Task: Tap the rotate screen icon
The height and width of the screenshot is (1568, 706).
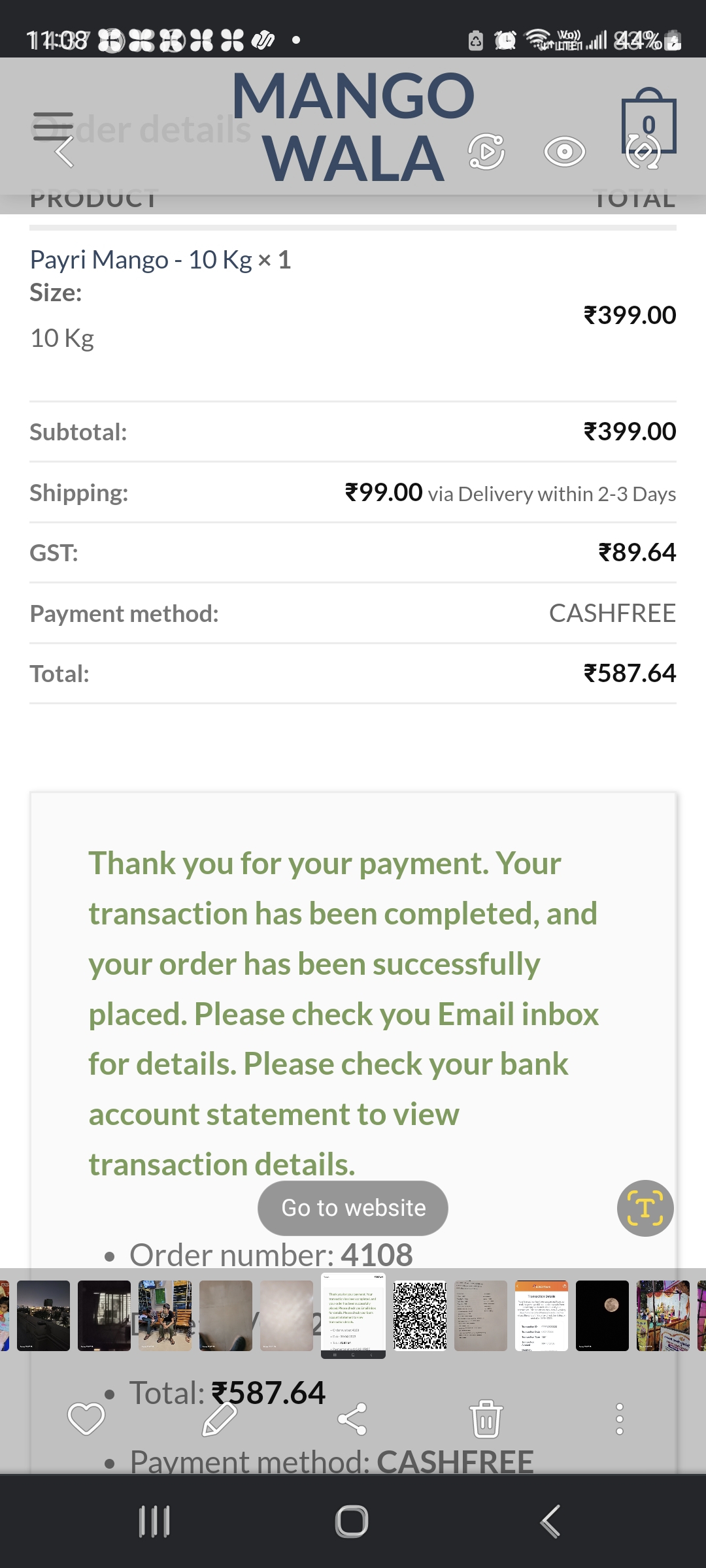Action: (x=643, y=152)
